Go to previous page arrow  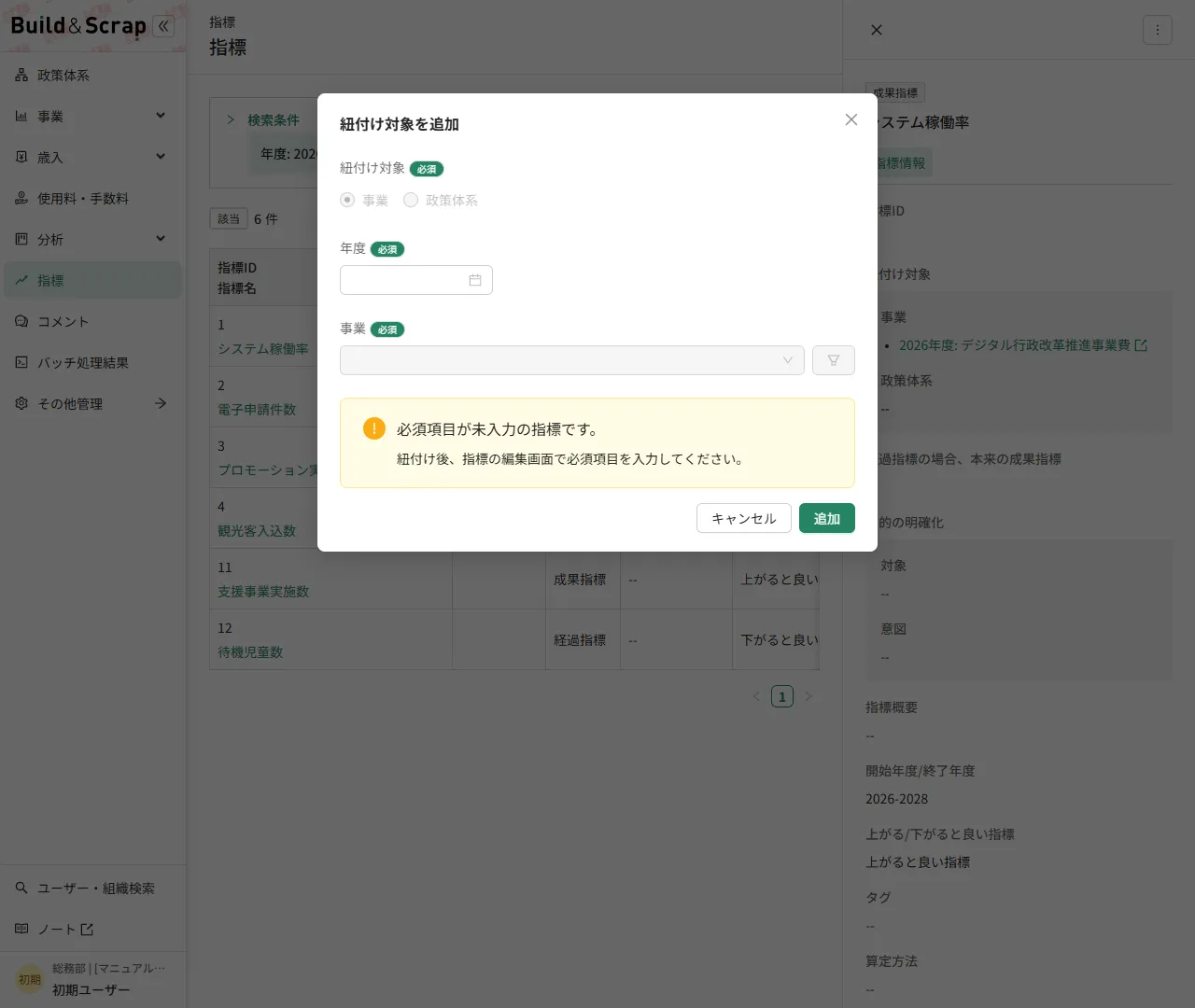[x=756, y=696]
